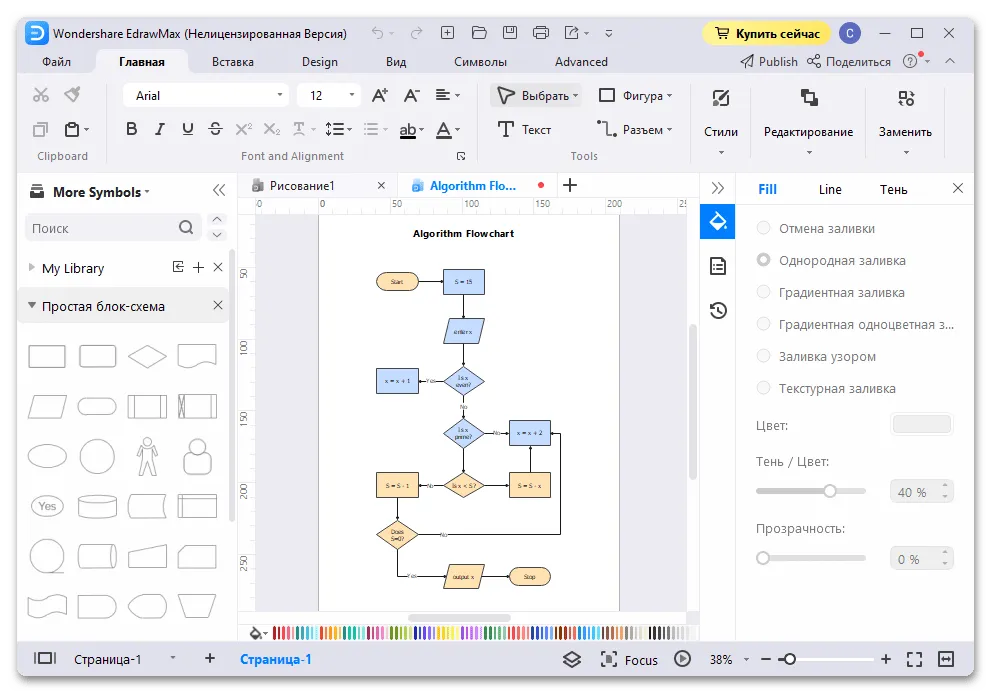Apply Subscript formatting
Image resolution: width=991 pixels, height=693 pixels.
pos(272,129)
